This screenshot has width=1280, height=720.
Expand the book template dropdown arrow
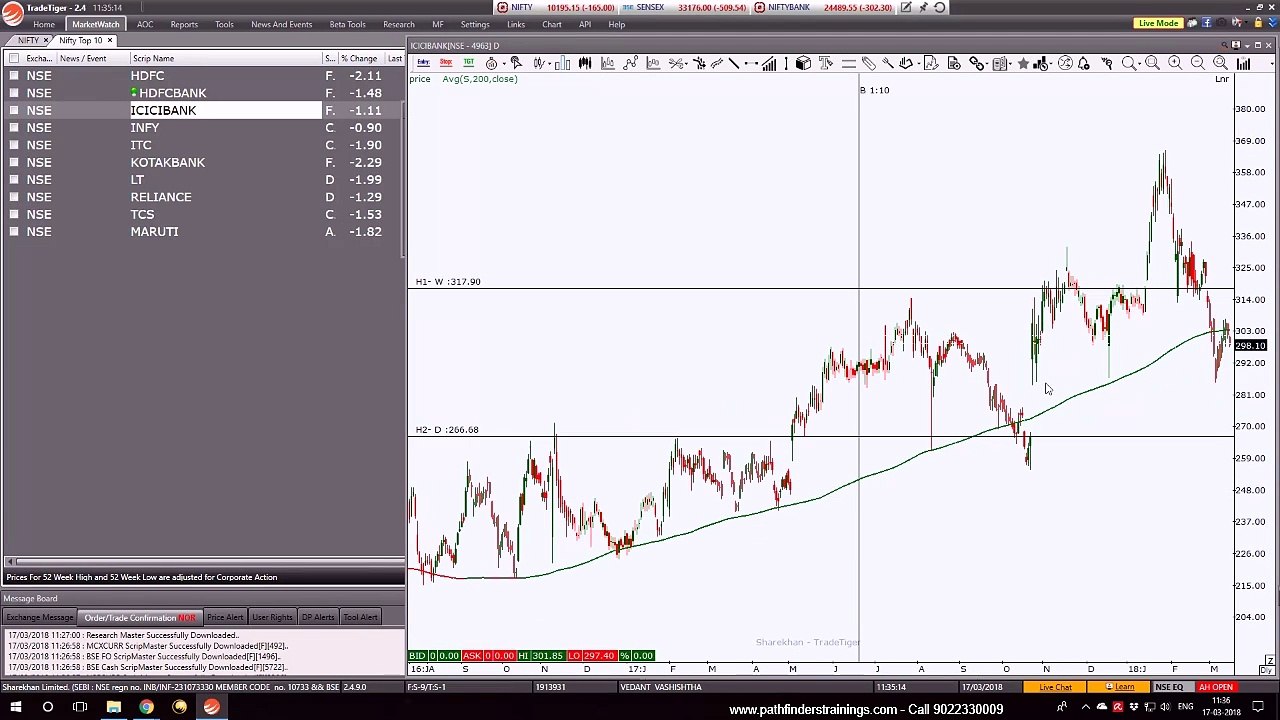click(1011, 64)
